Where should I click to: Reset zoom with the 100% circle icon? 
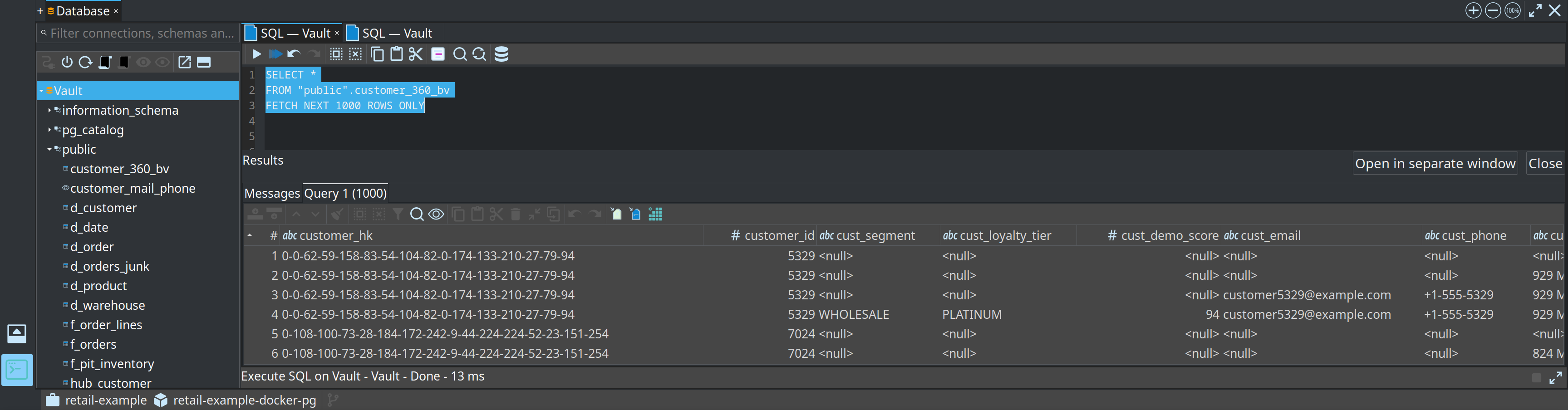[x=1513, y=10]
